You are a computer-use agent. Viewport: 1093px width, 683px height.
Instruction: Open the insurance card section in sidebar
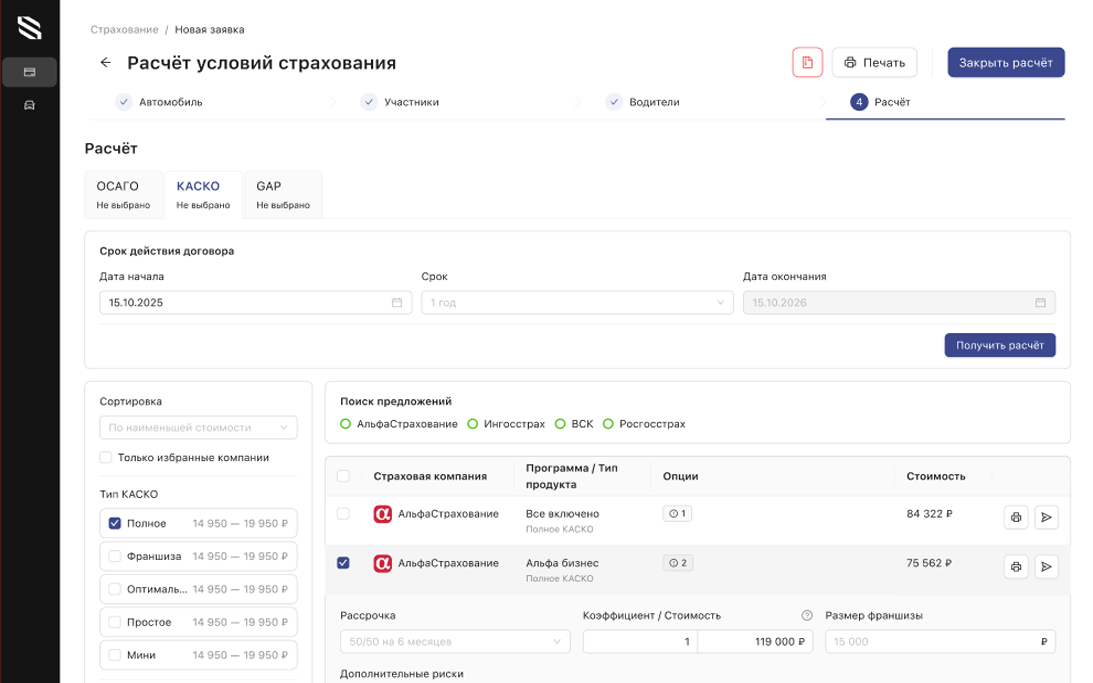(x=29, y=72)
